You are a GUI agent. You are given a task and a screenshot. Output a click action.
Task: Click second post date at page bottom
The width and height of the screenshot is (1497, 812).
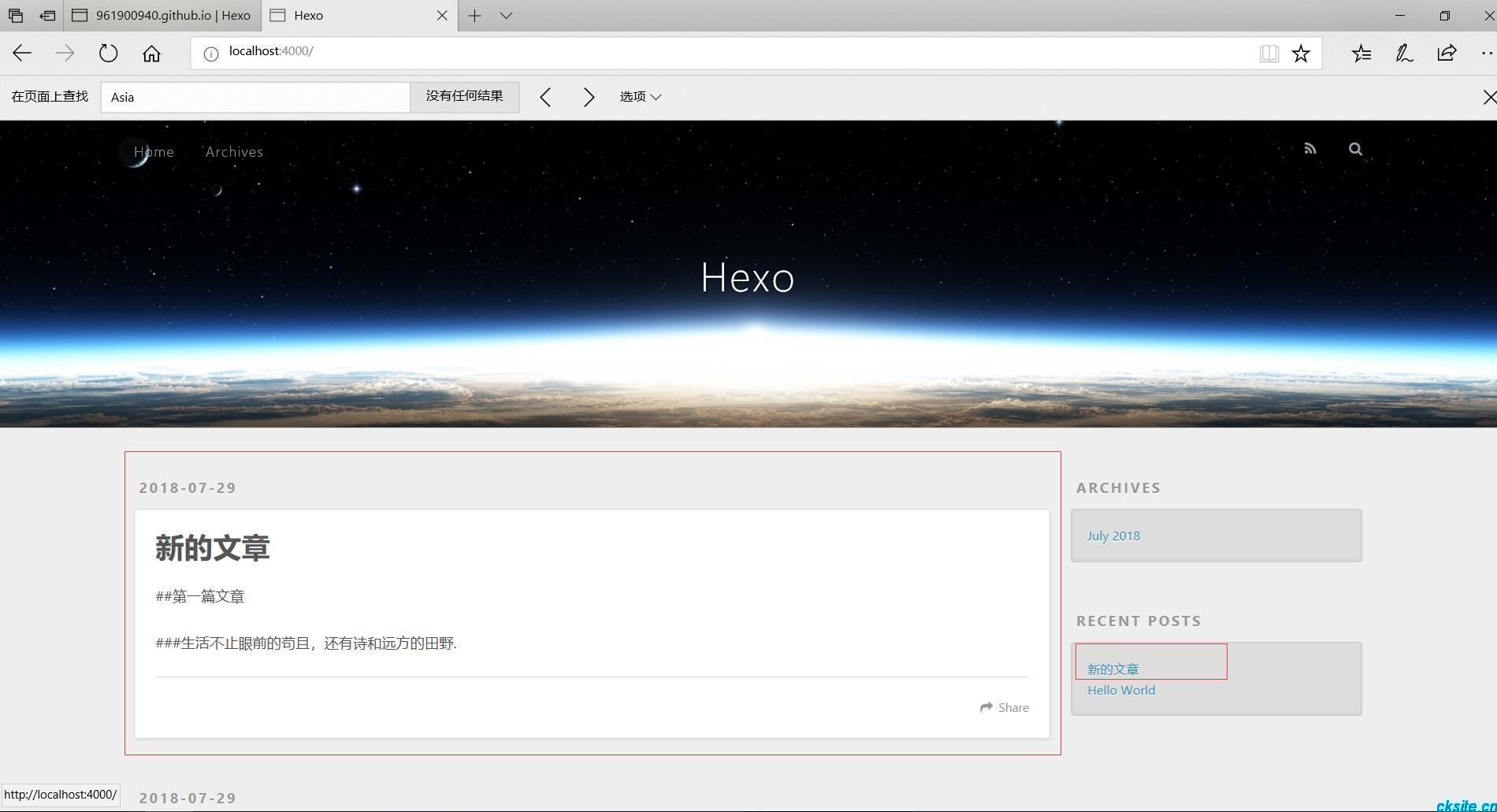point(188,798)
